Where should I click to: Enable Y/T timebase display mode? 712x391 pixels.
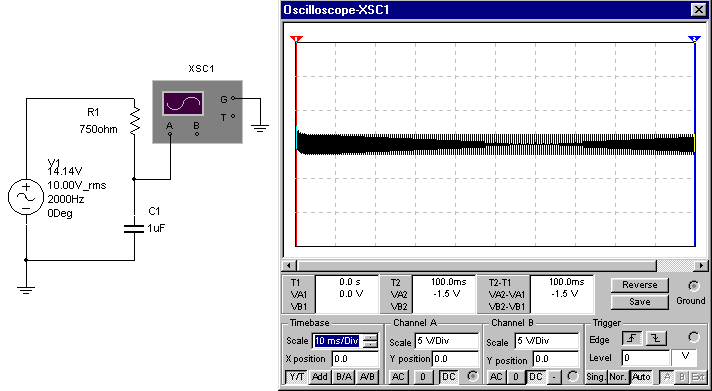click(296, 376)
